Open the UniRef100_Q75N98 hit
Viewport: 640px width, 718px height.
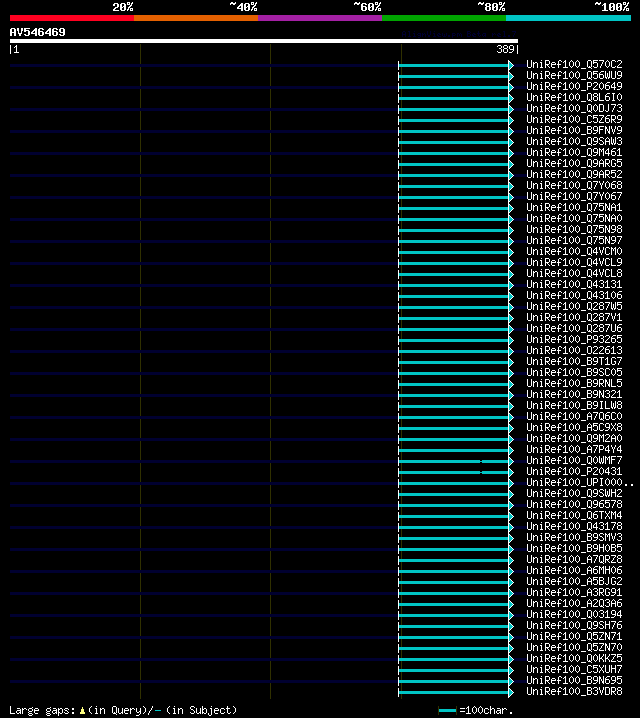pyautogui.click(x=574, y=229)
